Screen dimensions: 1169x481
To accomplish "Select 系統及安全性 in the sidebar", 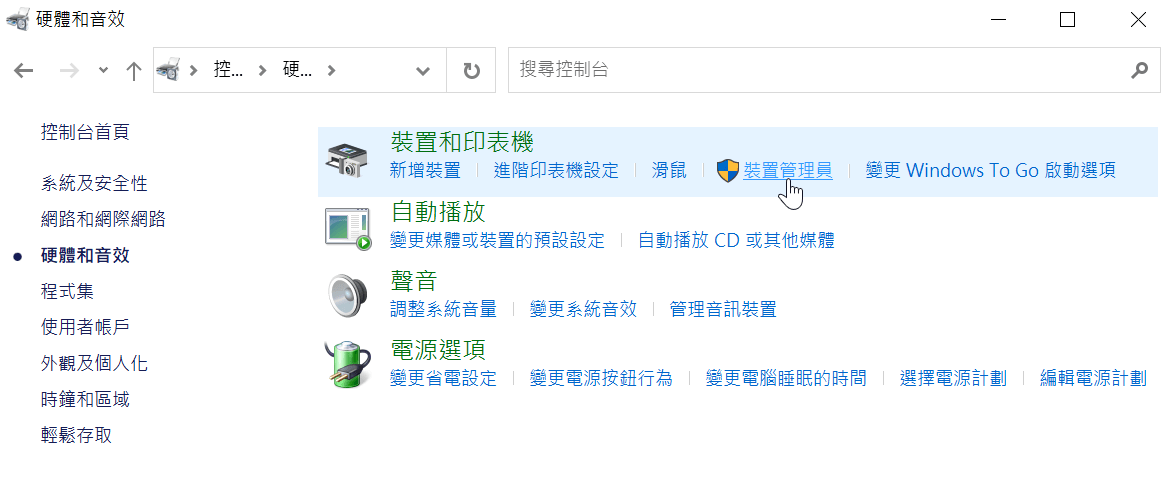I will [94, 183].
